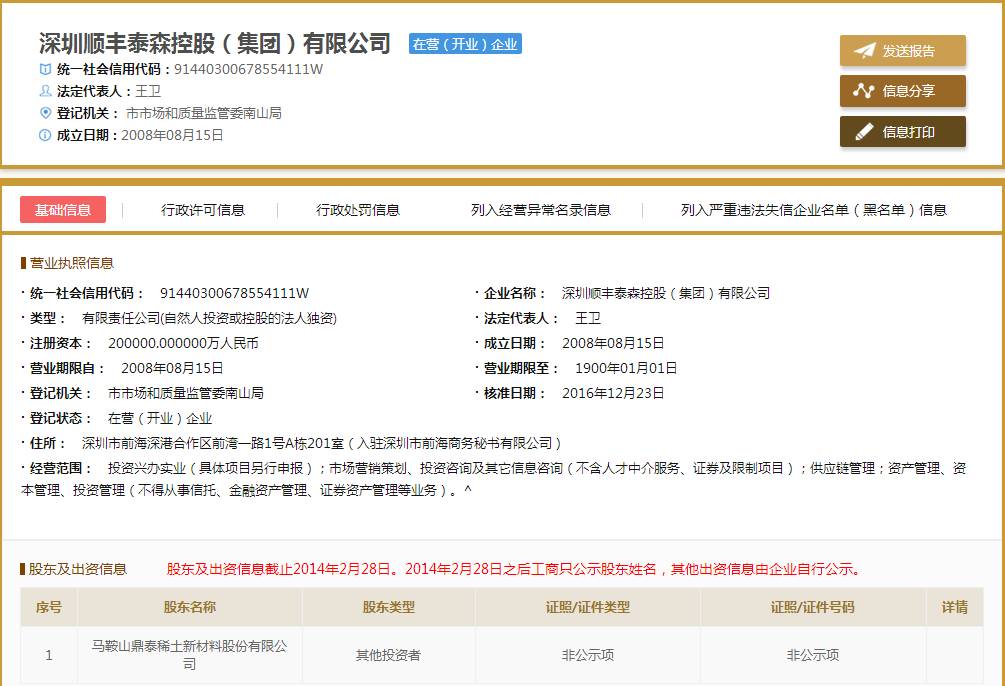The width and height of the screenshot is (1005, 686).
Task: Click the 信息分享 button text
Action: (908, 91)
